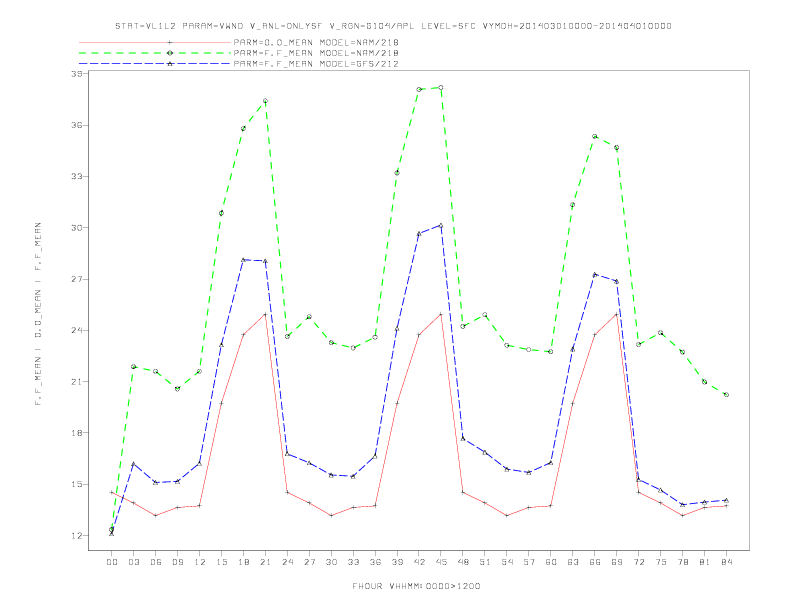Click the vertical y-axis title F.F_MEAN O.O_MEAN

tap(38, 314)
